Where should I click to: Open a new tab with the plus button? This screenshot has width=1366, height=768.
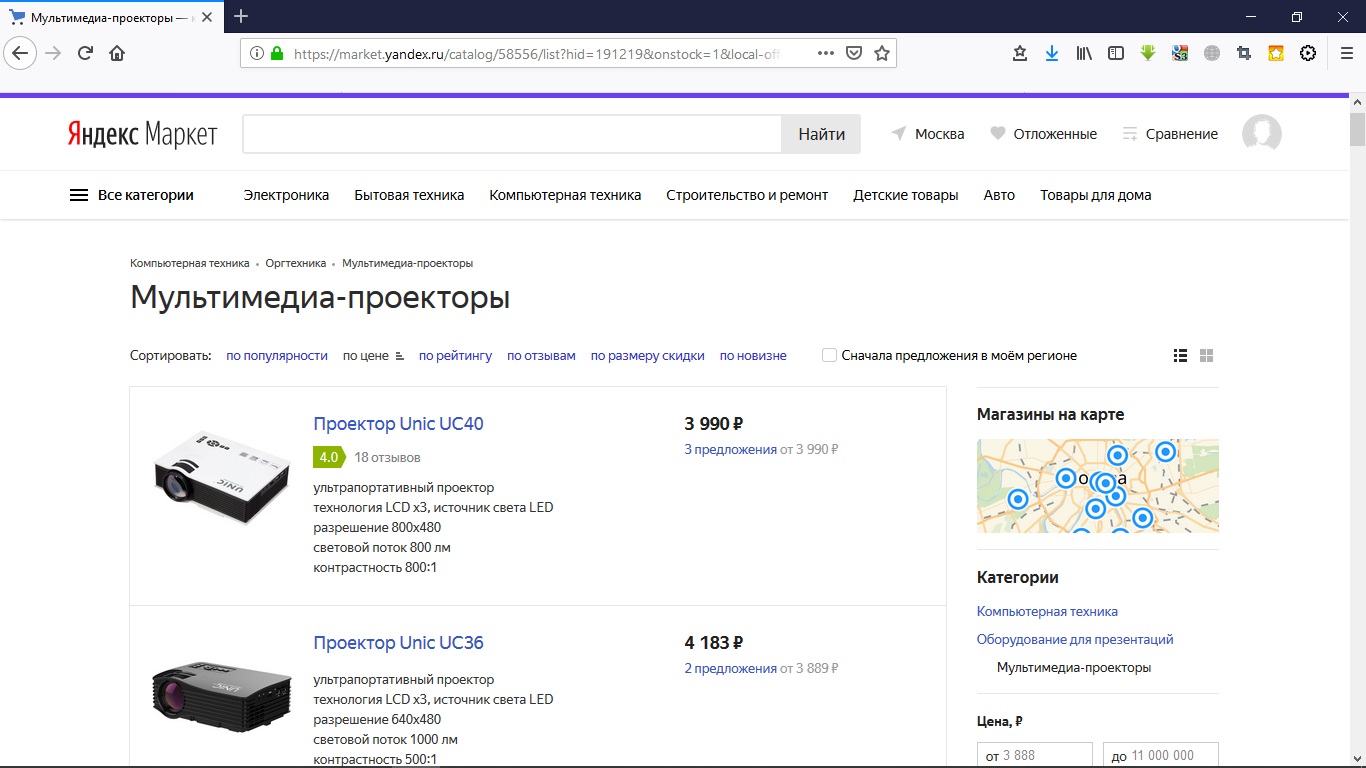241,16
